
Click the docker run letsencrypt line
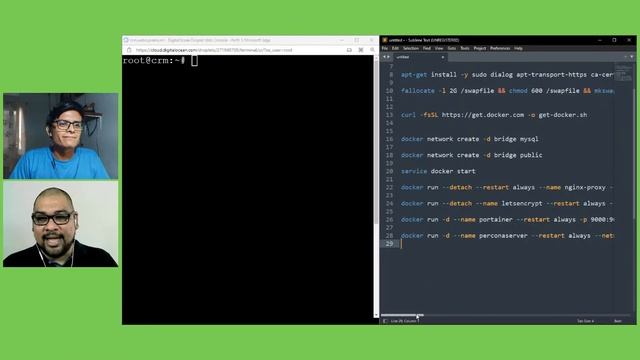(507, 203)
